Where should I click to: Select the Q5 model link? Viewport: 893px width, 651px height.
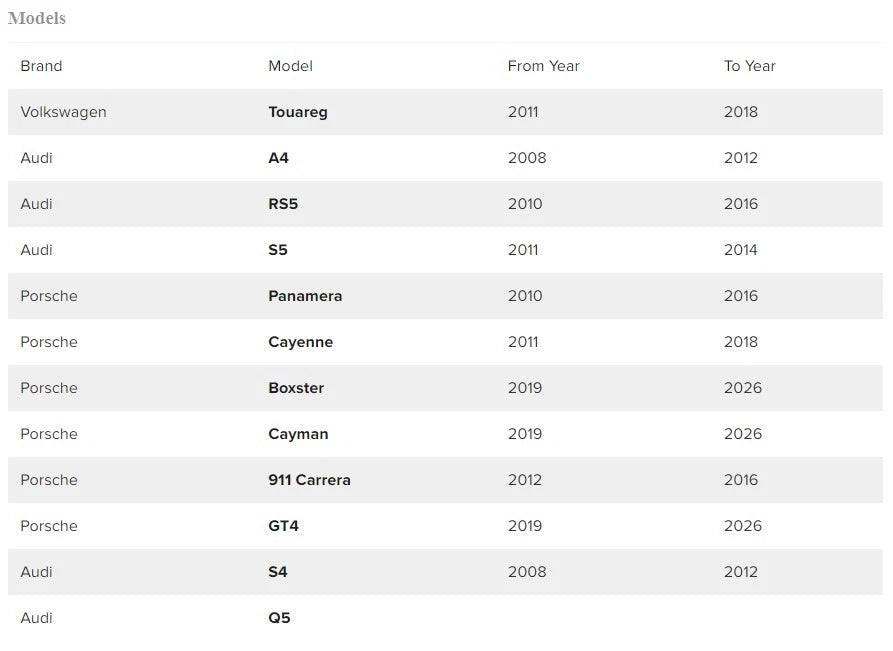click(279, 618)
